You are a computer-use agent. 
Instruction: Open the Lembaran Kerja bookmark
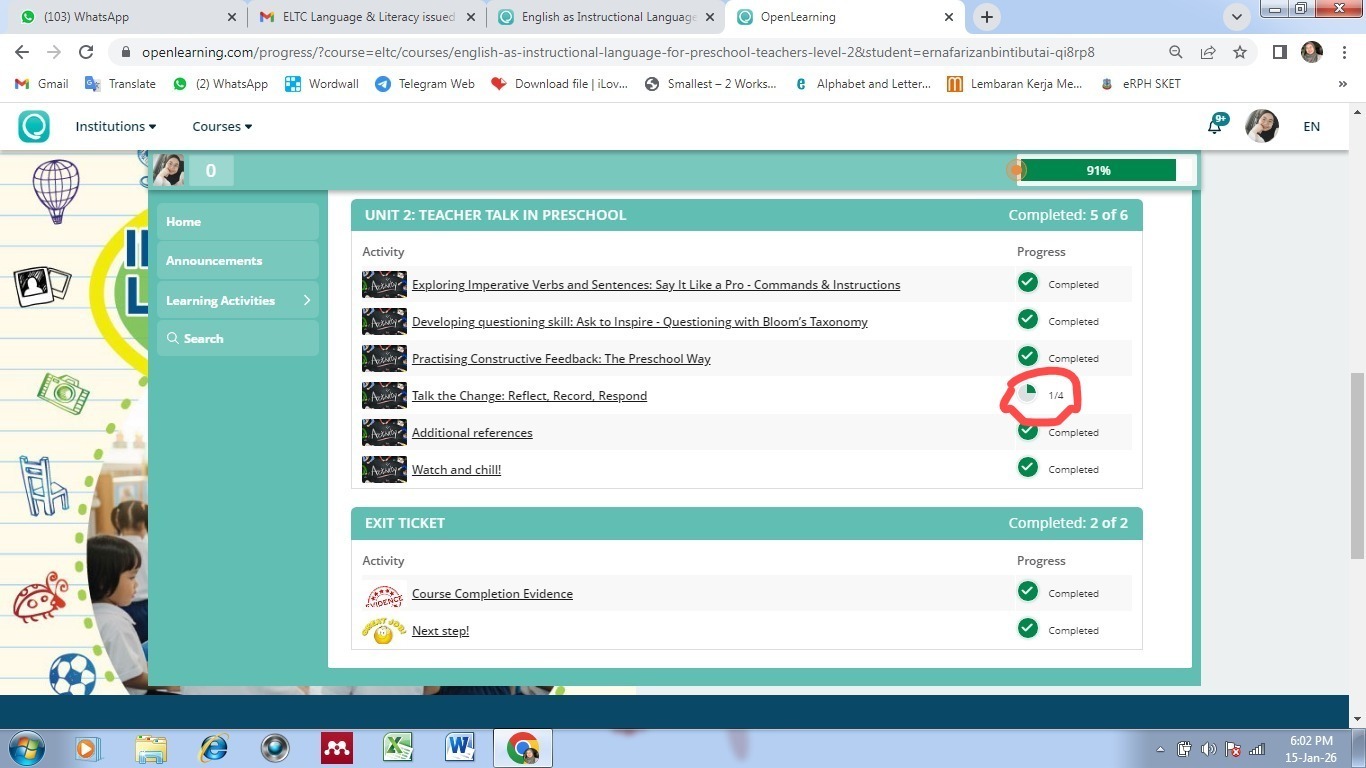tap(1014, 84)
